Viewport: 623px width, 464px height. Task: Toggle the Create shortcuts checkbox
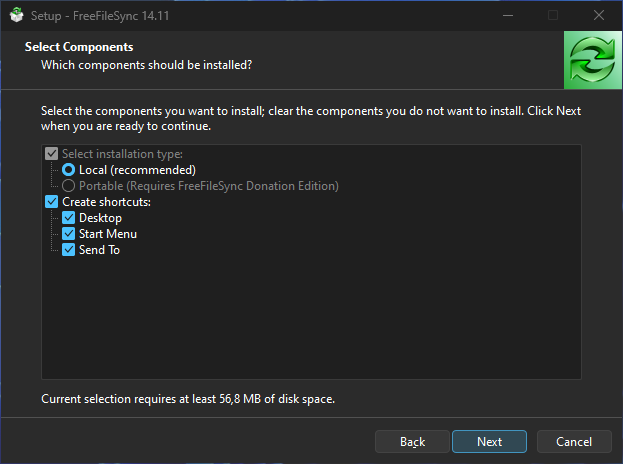52,202
